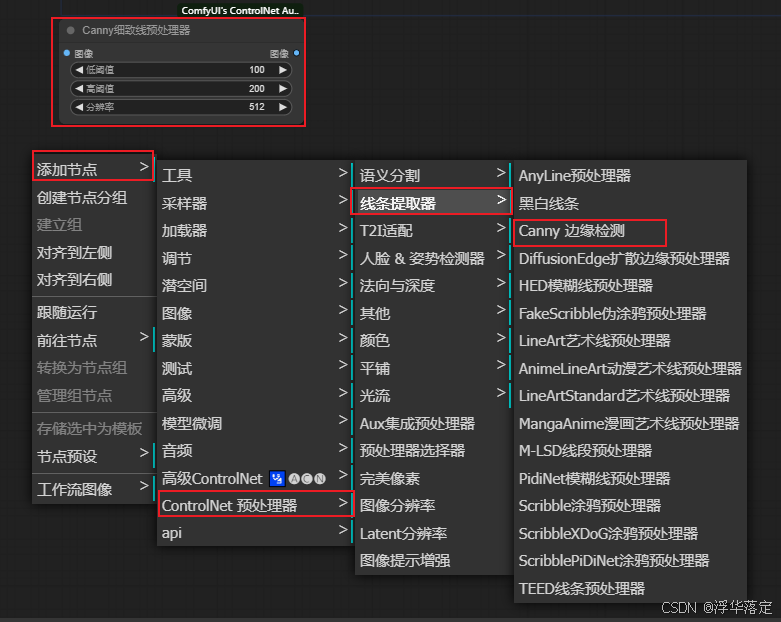This screenshot has width=781, height=622.
Task: Open 人脸 & 姿势检测器 submenu
Action: tap(432, 258)
